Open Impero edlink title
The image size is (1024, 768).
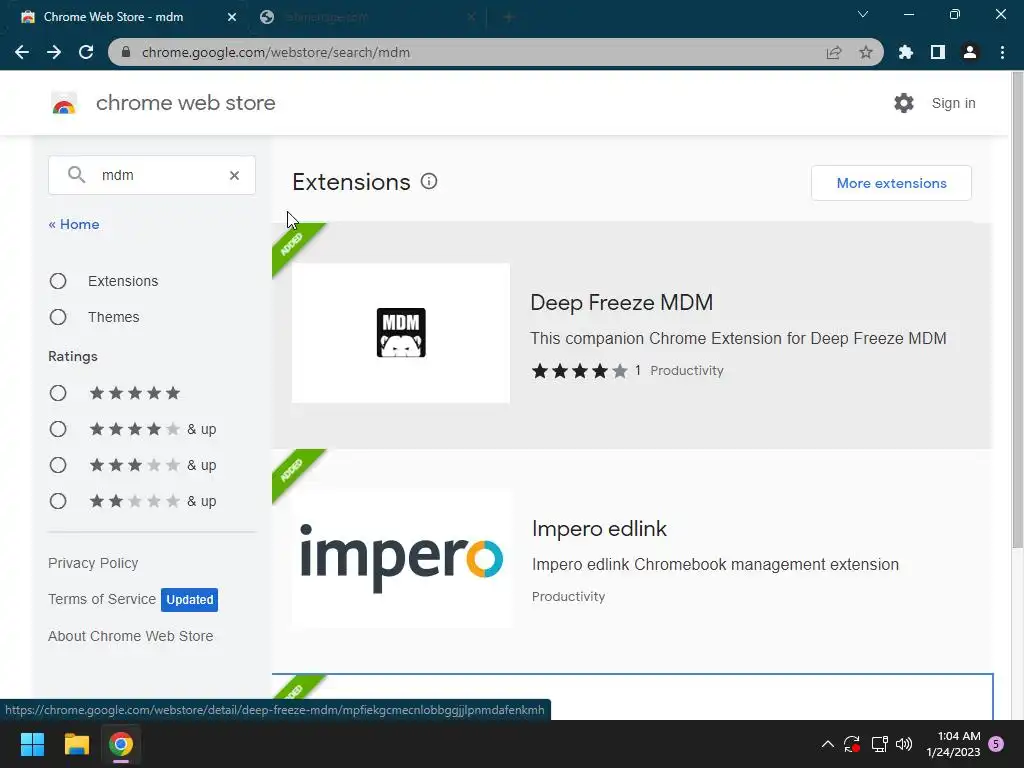600,528
